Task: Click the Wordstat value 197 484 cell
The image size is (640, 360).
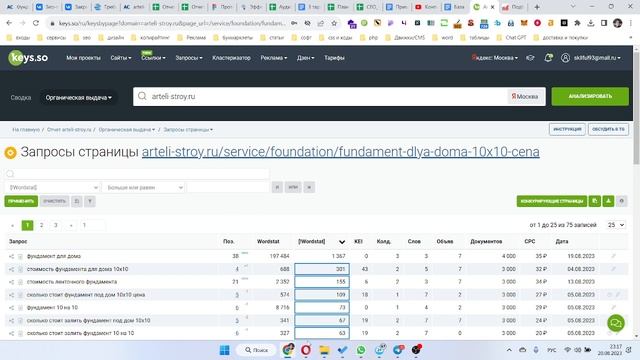Action: point(279,256)
